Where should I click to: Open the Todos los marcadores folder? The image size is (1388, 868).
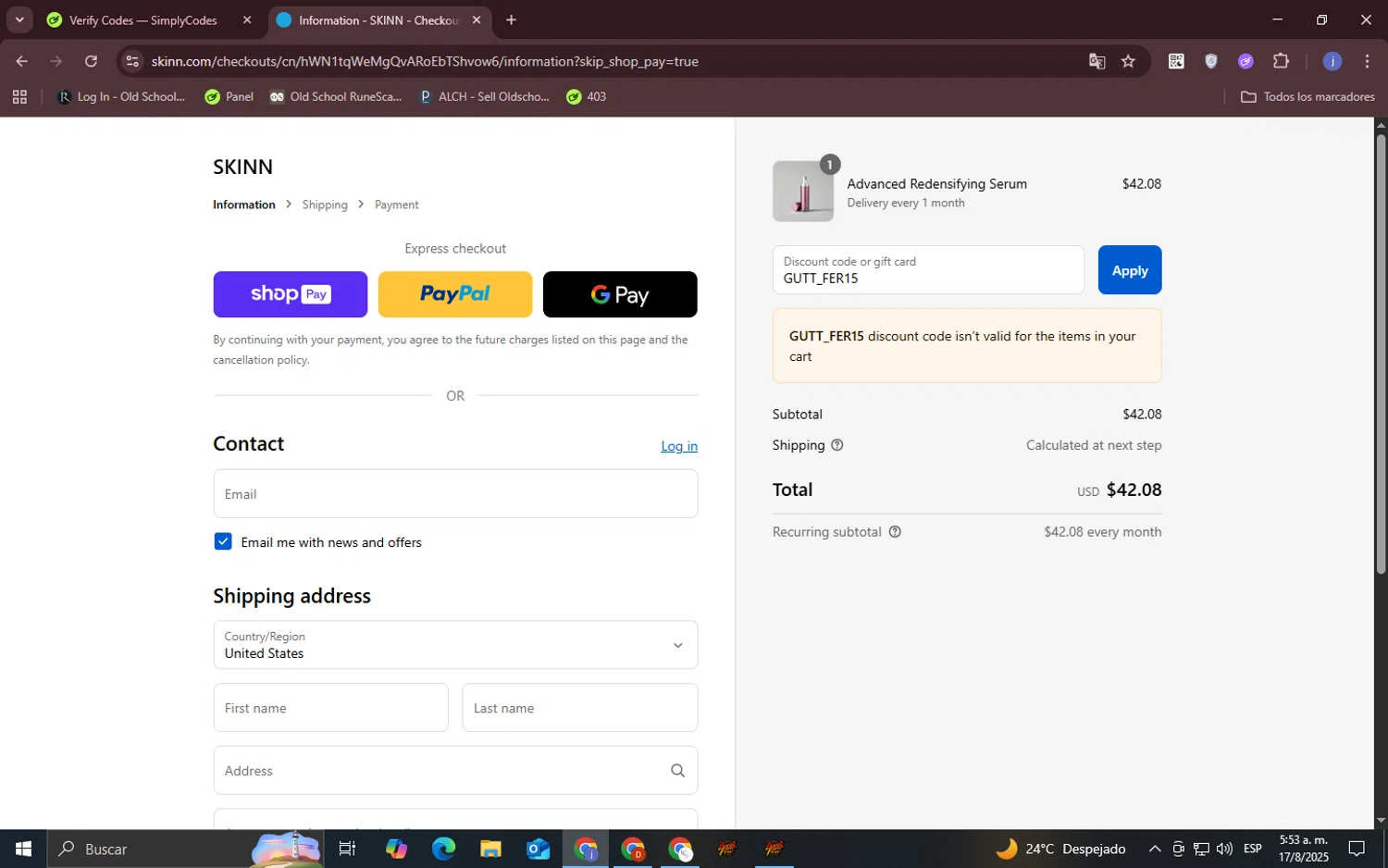[1307, 96]
